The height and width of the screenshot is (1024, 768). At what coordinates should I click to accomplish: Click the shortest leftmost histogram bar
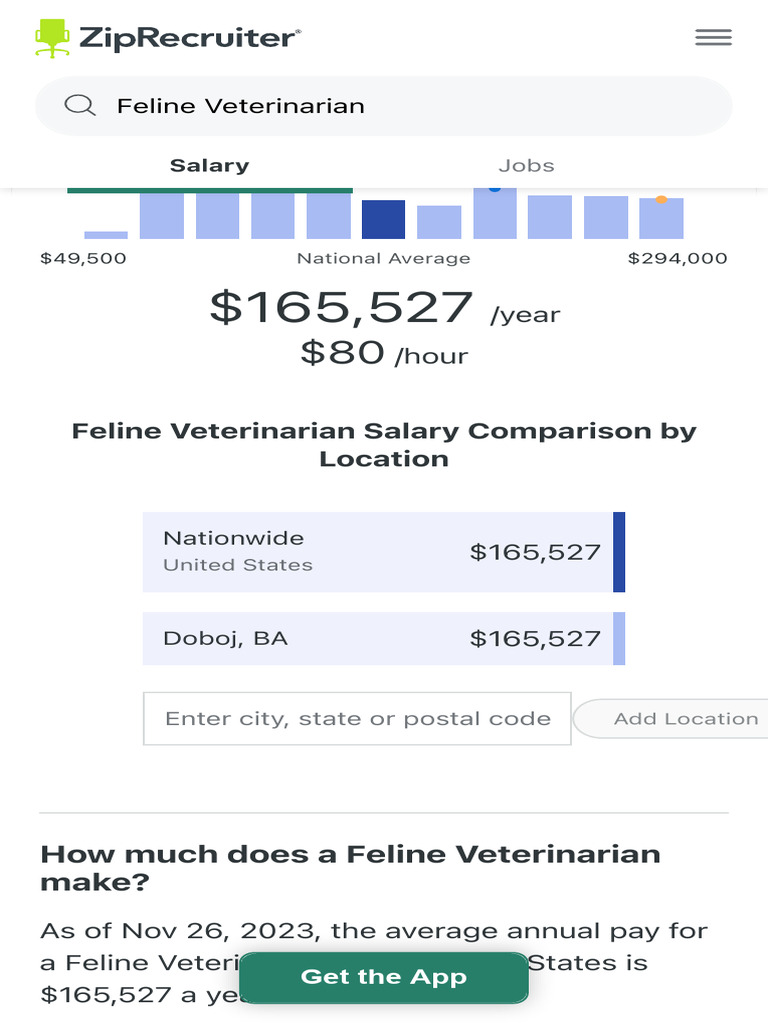pos(106,235)
